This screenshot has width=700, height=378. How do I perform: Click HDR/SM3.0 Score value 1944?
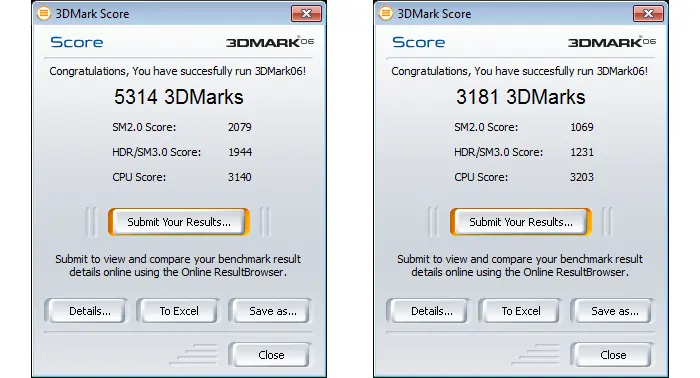point(240,152)
